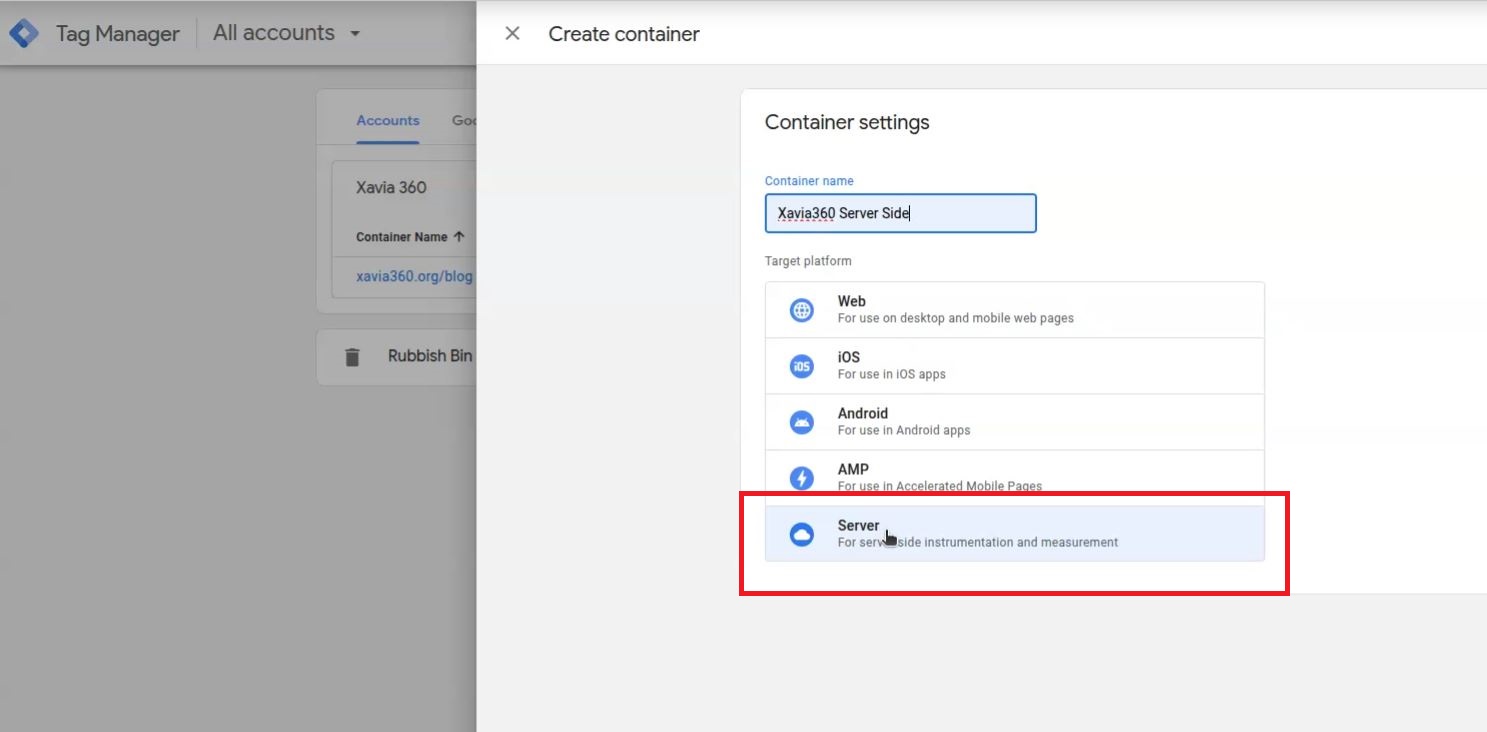The width and height of the screenshot is (1487, 732).
Task: Click the Rubbish Bin label
Action: pyautogui.click(x=430, y=356)
